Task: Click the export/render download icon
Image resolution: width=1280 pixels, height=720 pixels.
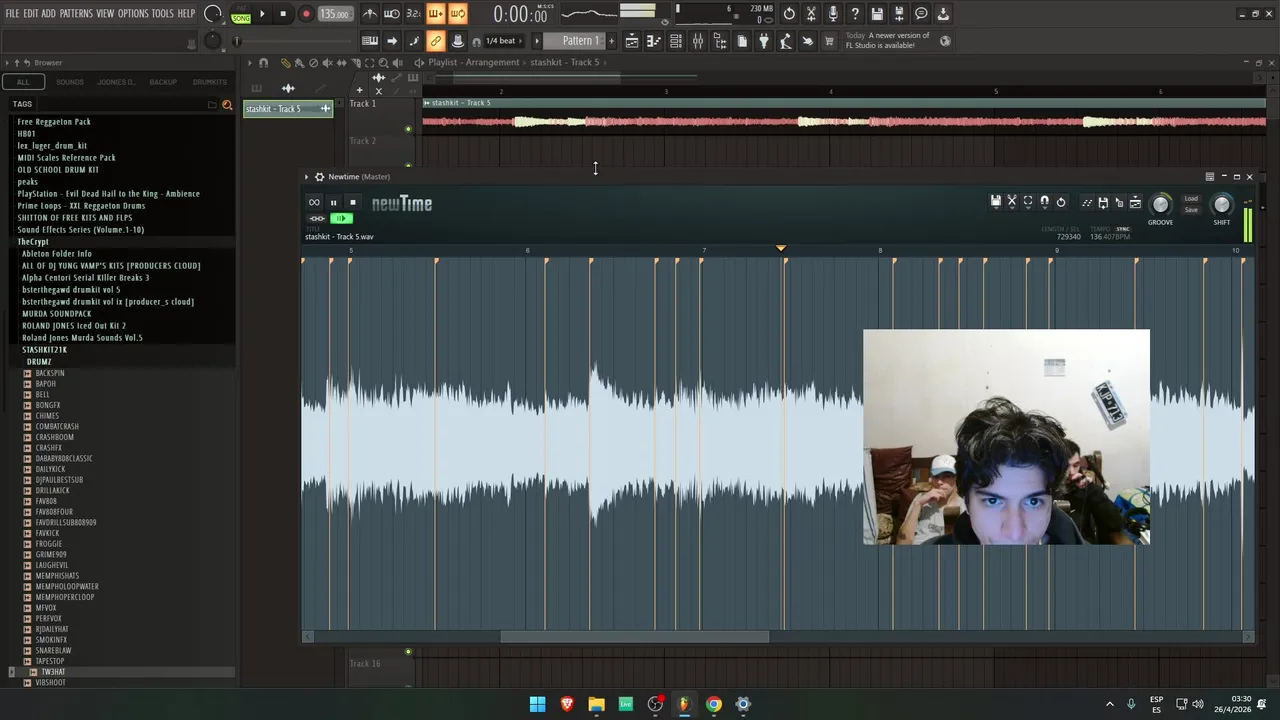Action: [x=943, y=14]
